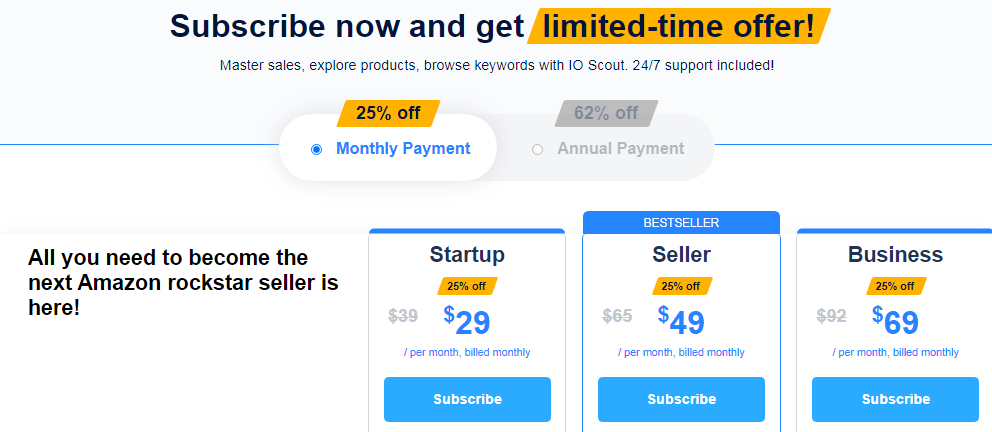Click the Startup plan title
The height and width of the screenshot is (432, 992).
(468, 254)
